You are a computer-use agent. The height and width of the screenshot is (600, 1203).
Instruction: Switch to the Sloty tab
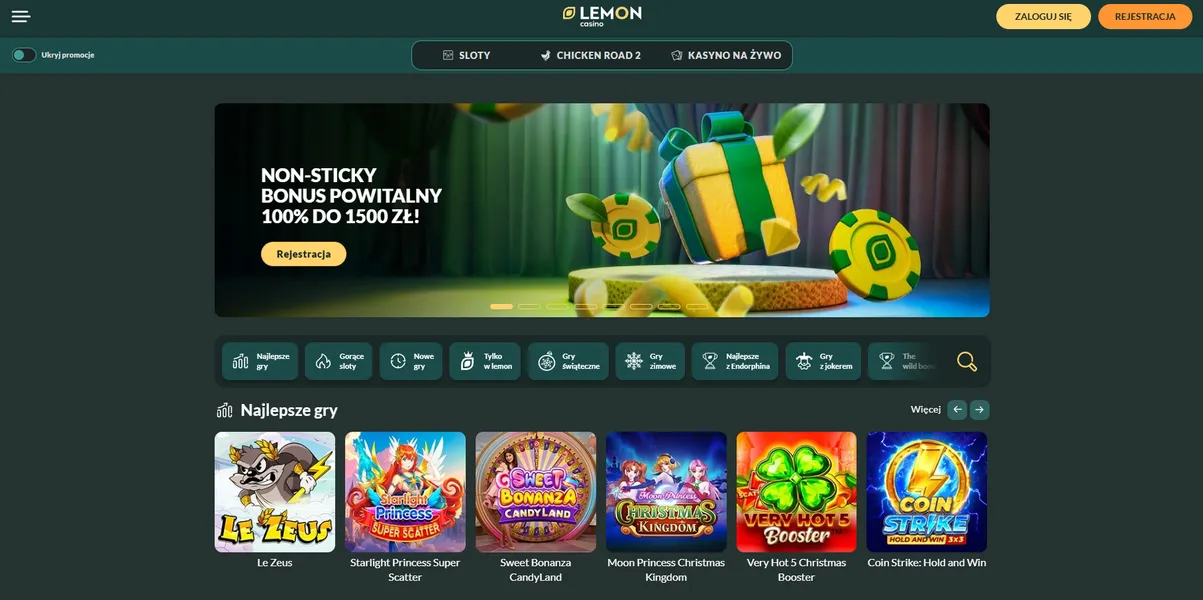click(466, 55)
